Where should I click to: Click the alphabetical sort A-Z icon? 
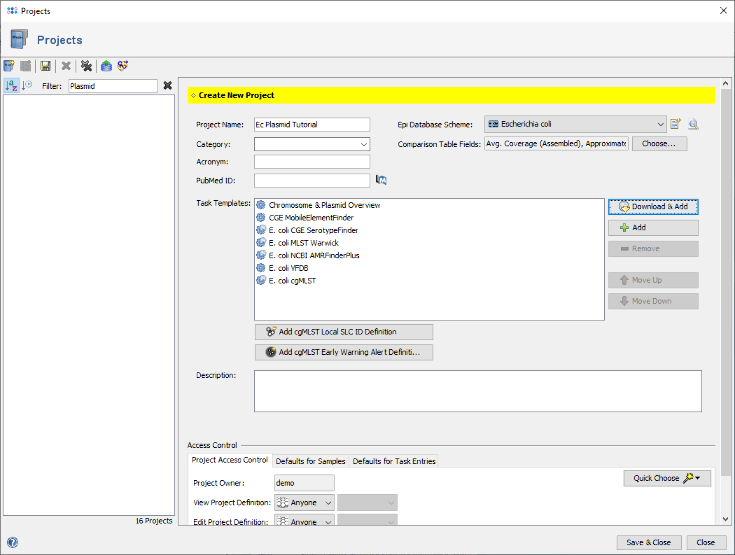tap(11, 86)
